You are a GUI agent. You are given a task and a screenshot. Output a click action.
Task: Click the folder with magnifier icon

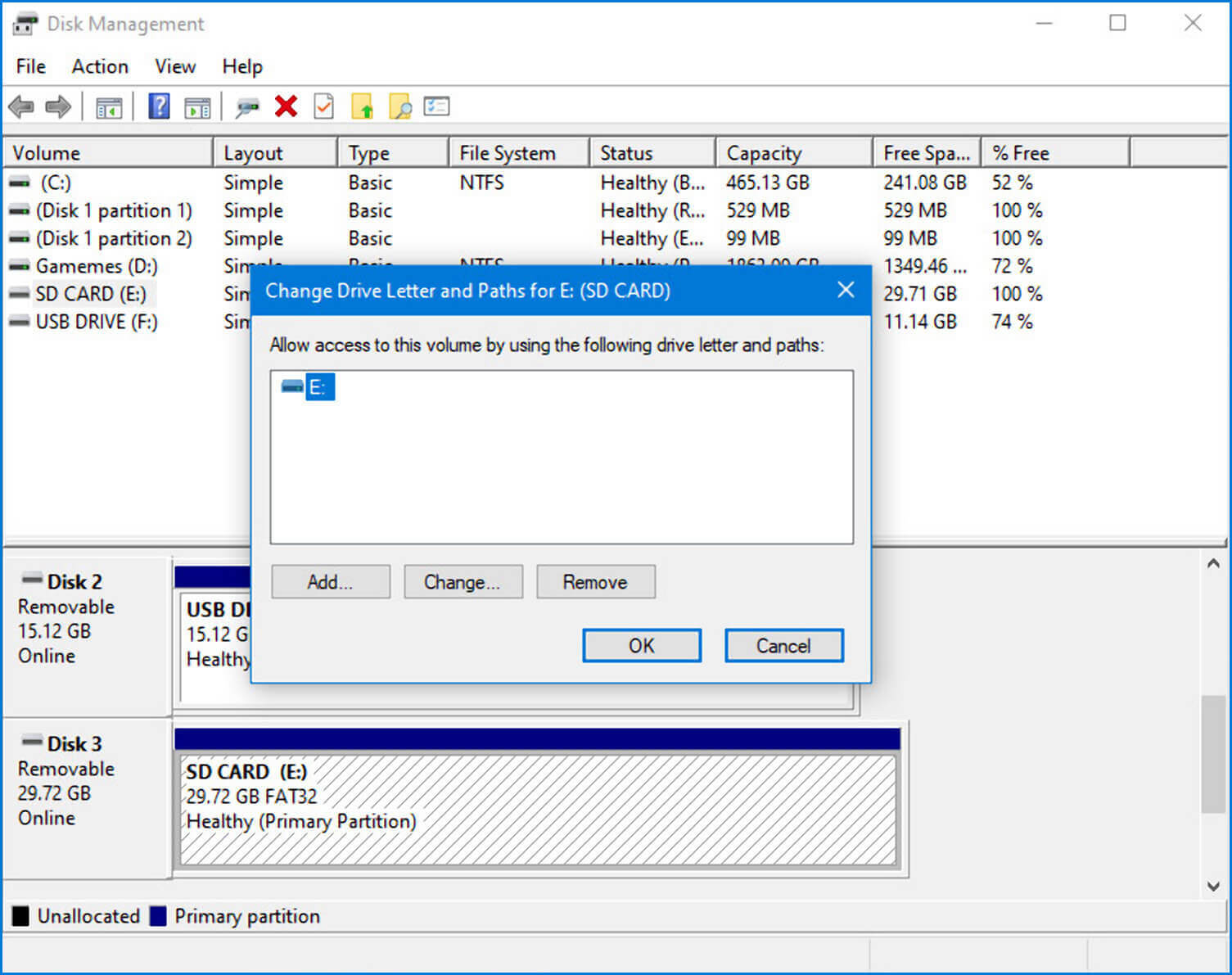(400, 106)
